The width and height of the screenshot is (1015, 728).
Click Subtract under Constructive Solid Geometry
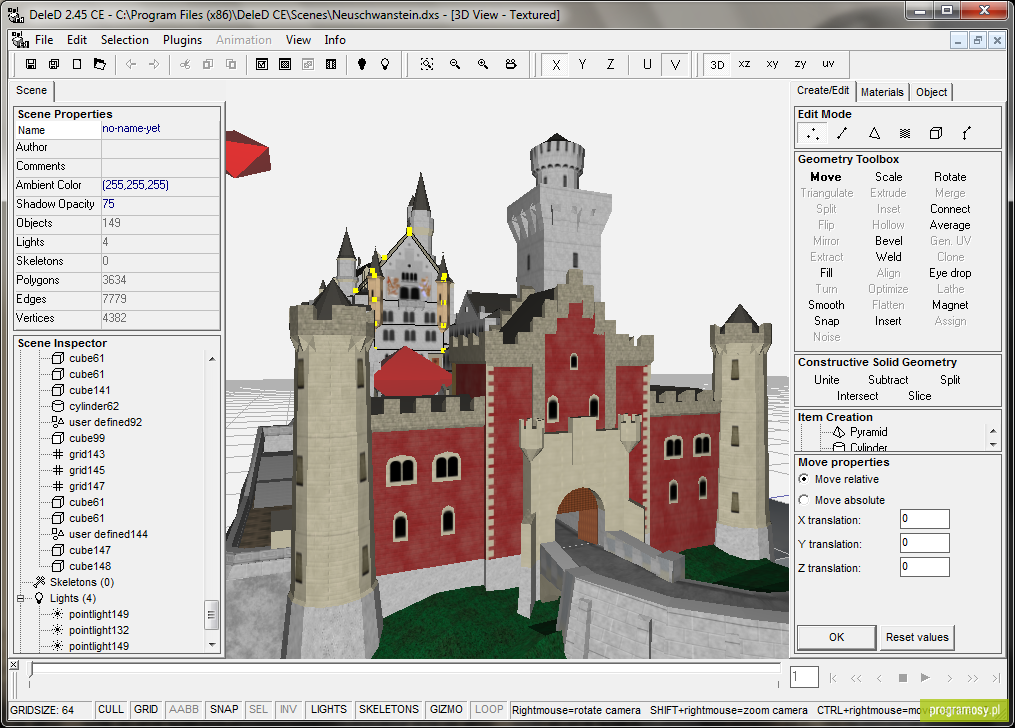coord(888,381)
